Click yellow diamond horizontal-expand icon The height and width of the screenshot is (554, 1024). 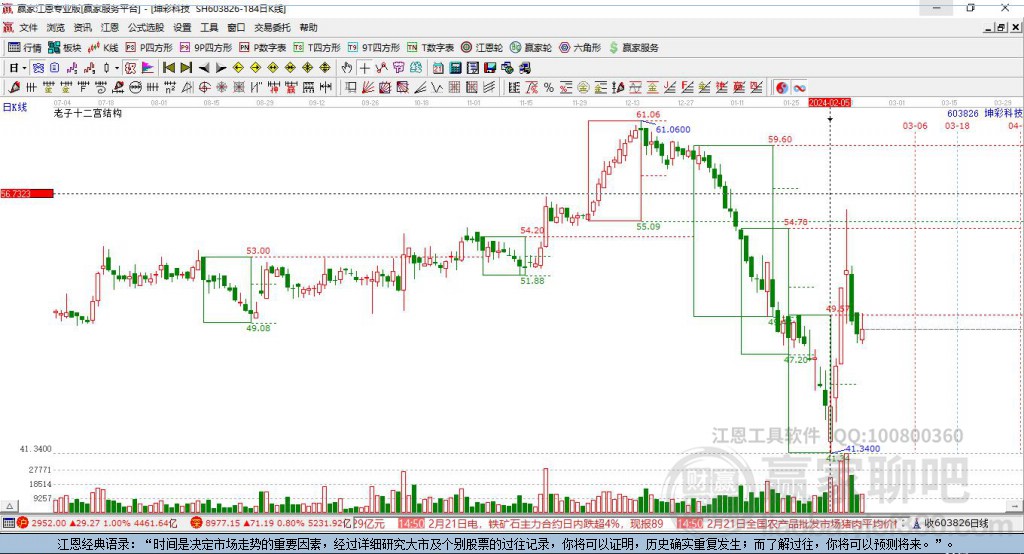tap(273, 68)
